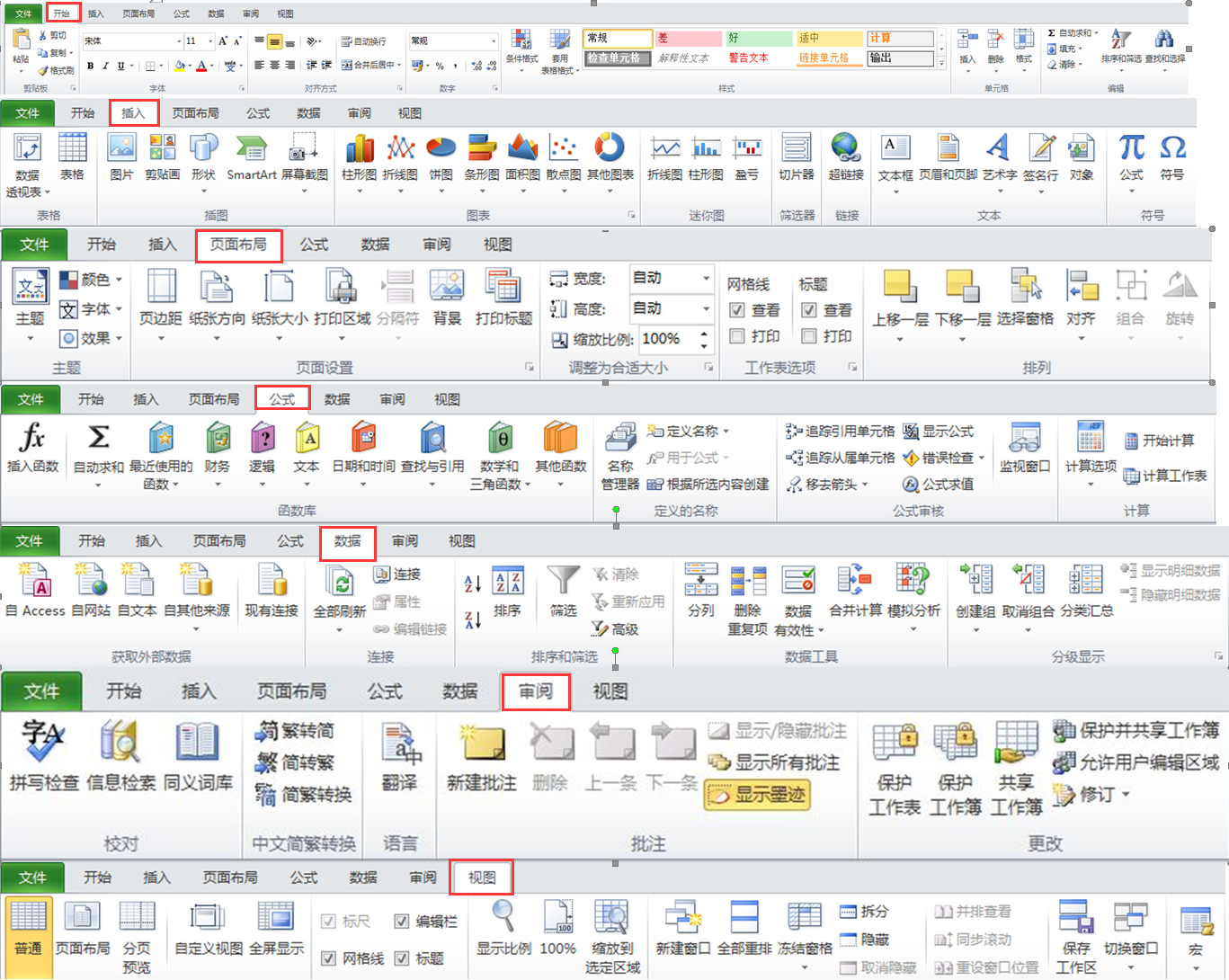Viewport: 1229px width, 980px height.
Task: Click the highlighted 插入 tab above 图片
Action: tap(133, 113)
